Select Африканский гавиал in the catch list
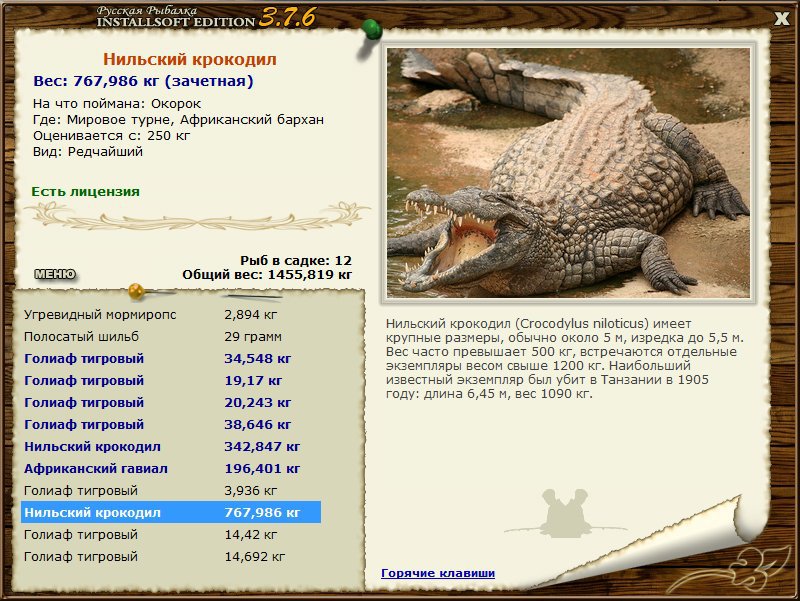 [x=96, y=468]
